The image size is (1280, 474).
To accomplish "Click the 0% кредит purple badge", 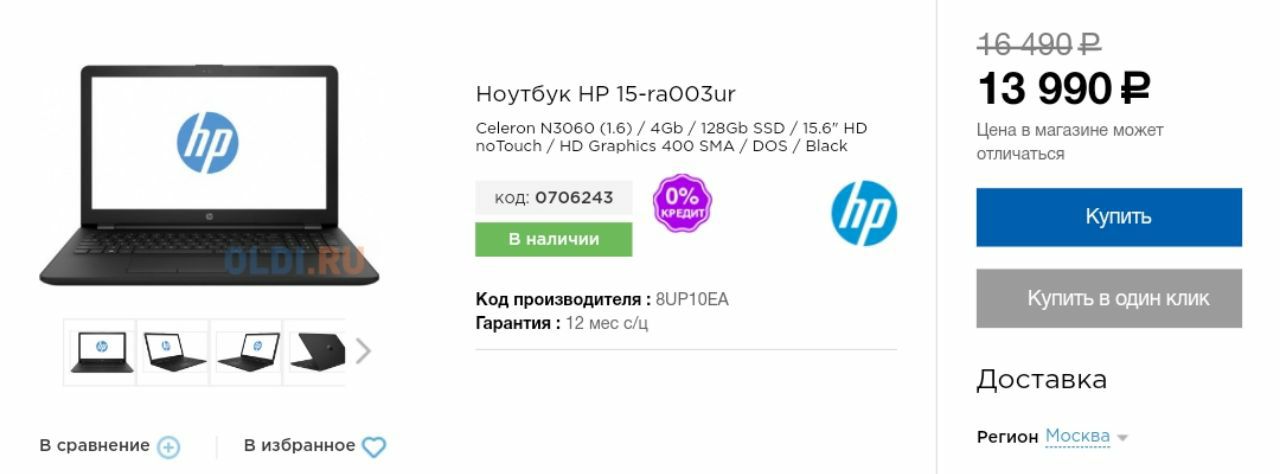I will (682, 201).
